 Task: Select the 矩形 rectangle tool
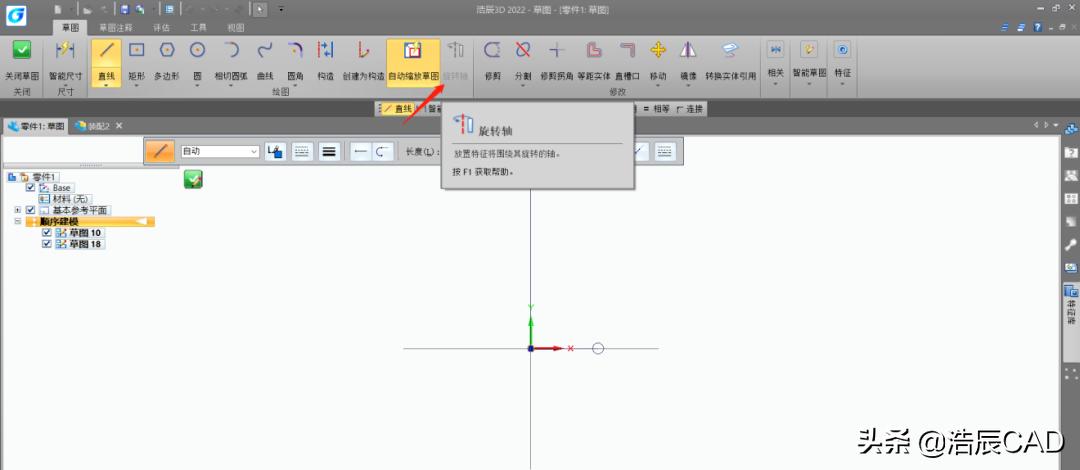(x=136, y=61)
